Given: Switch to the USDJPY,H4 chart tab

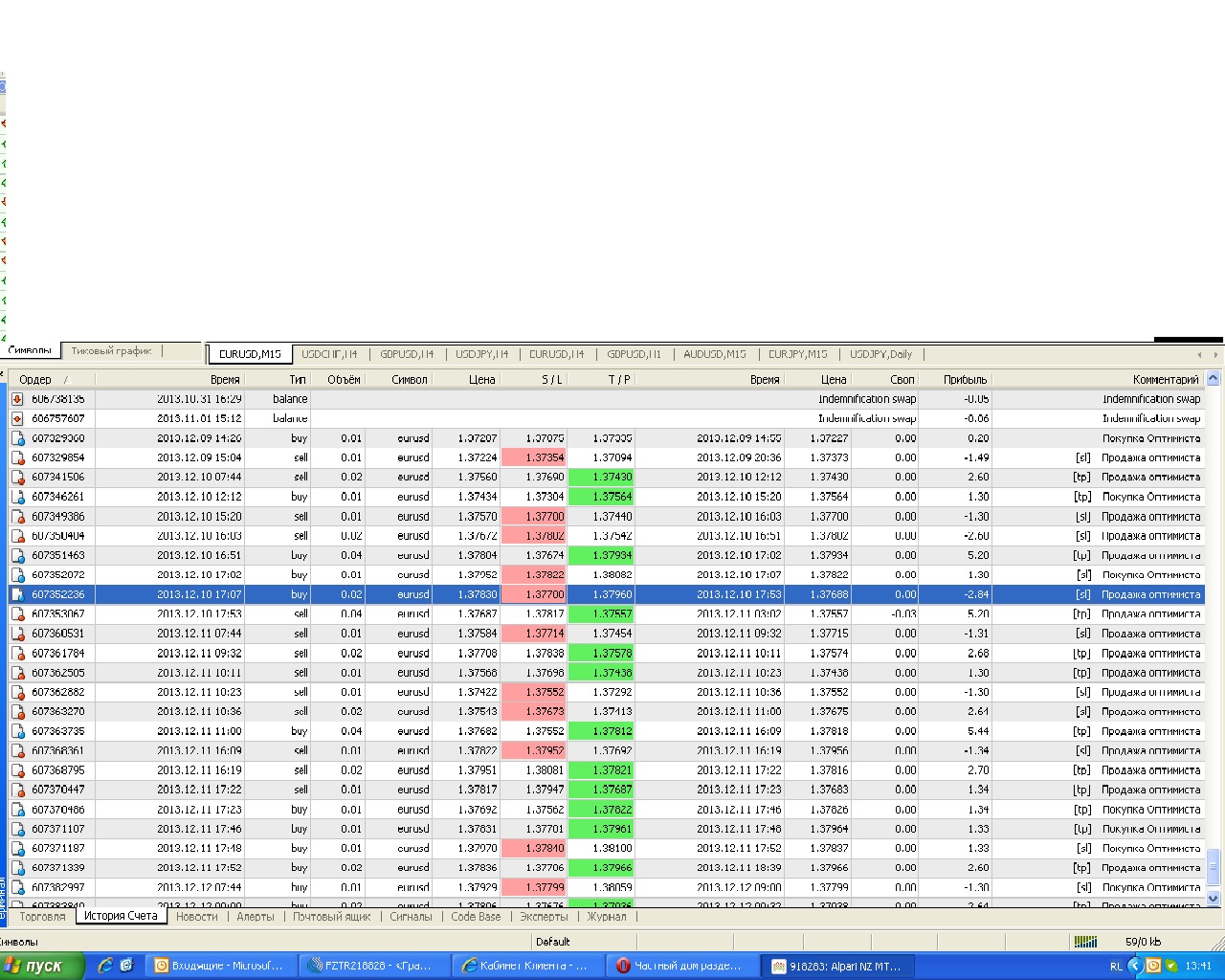Looking at the screenshot, I should tap(482, 354).
